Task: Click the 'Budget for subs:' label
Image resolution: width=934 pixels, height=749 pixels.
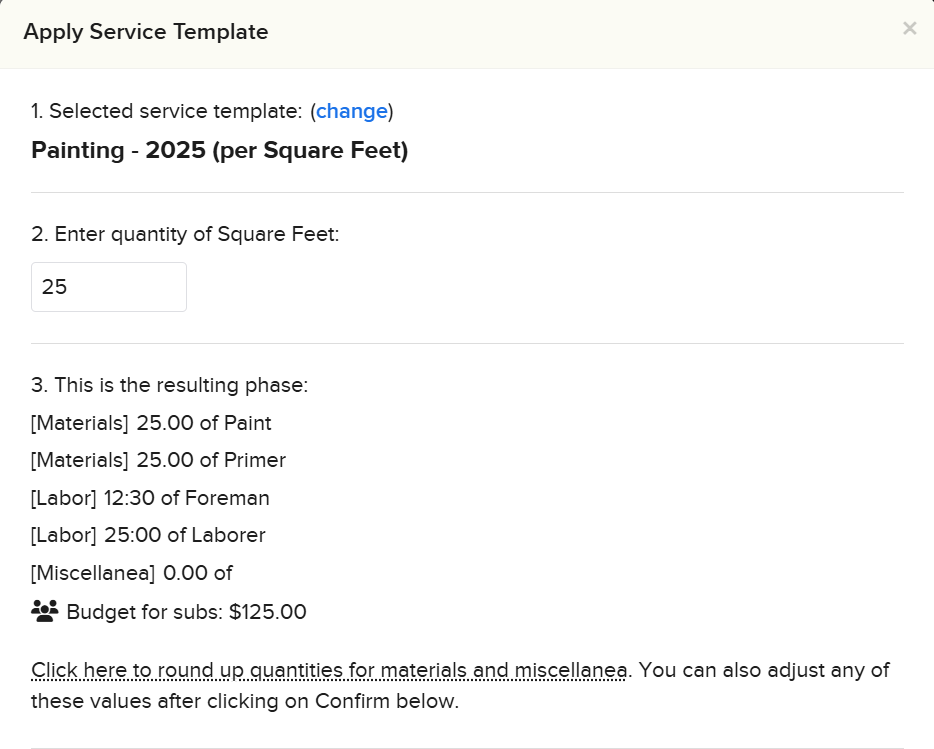Action: [144, 612]
